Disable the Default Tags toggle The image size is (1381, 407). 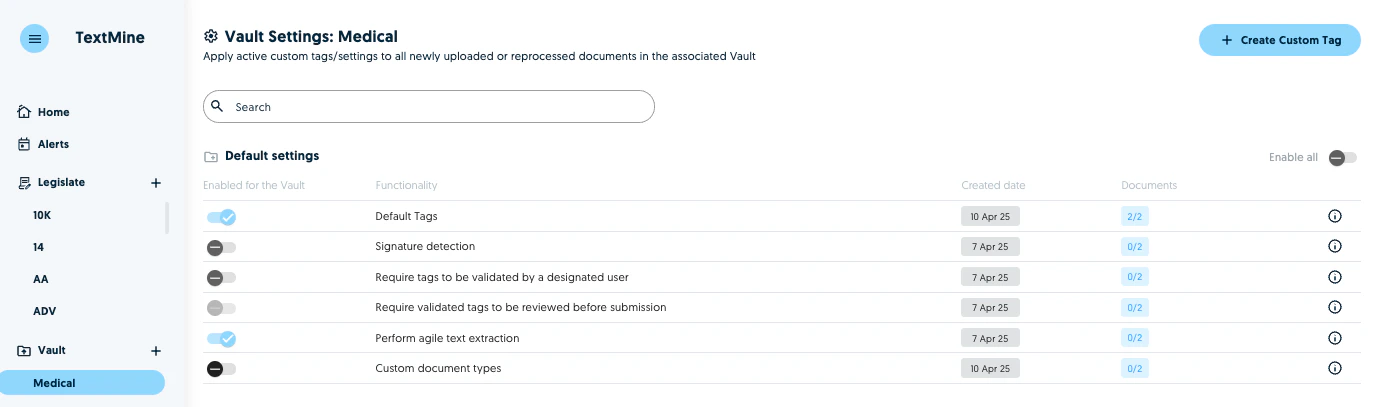click(221, 217)
